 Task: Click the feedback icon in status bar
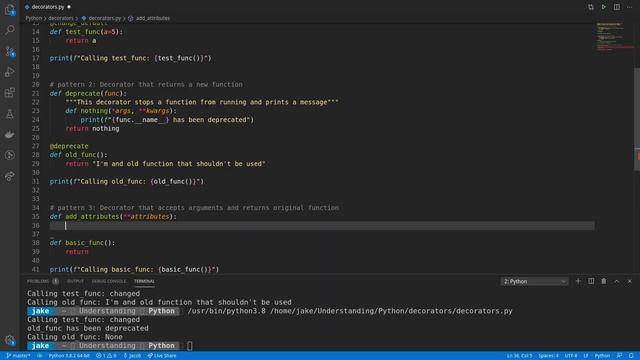click(620, 356)
